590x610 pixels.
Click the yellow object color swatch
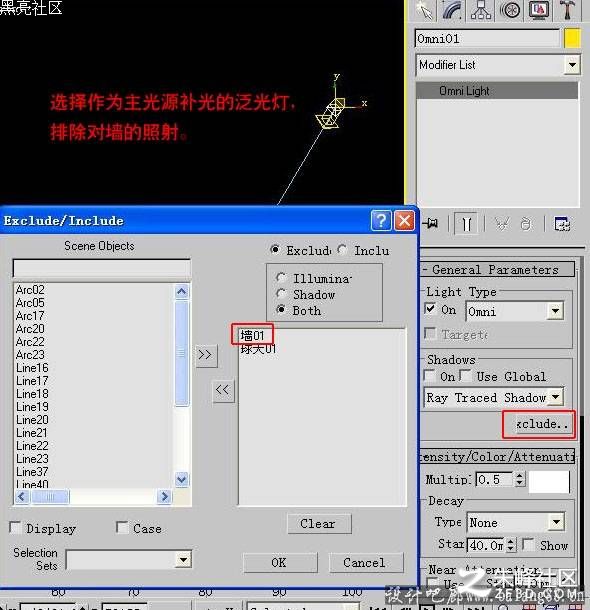pyautogui.click(x=572, y=38)
